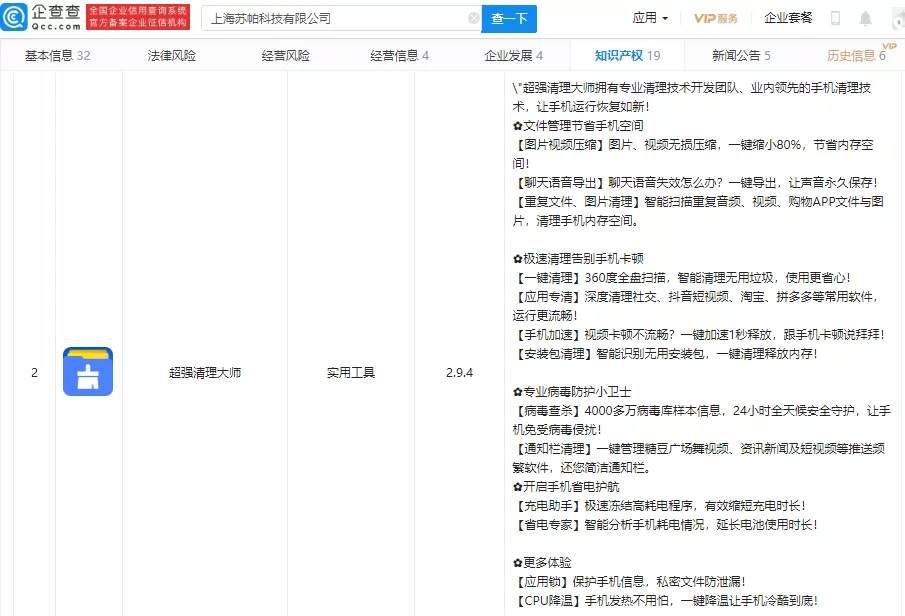Open the 企业套餐 link
This screenshot has height=616, width=905.
coord(788,18)
